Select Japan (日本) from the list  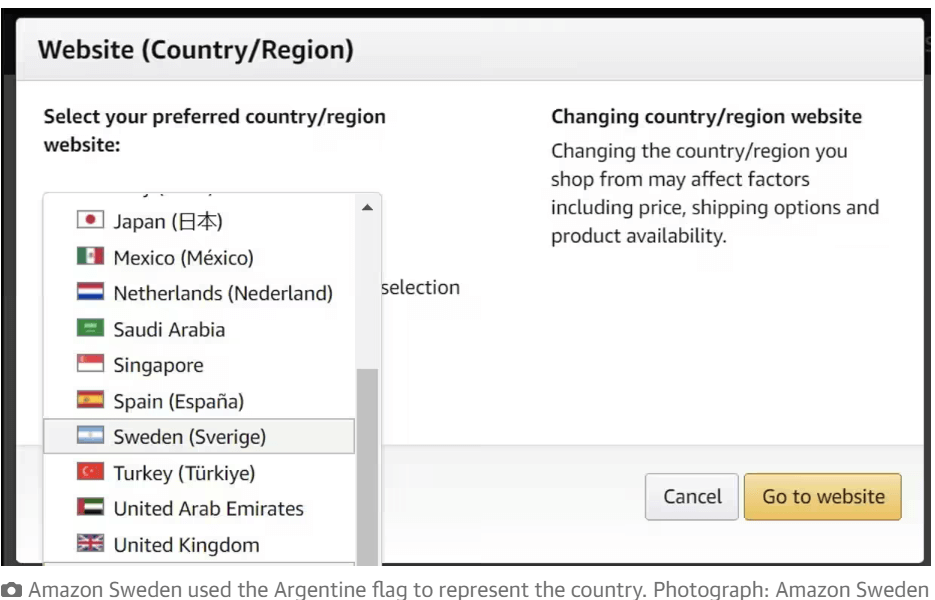point(167,221)
